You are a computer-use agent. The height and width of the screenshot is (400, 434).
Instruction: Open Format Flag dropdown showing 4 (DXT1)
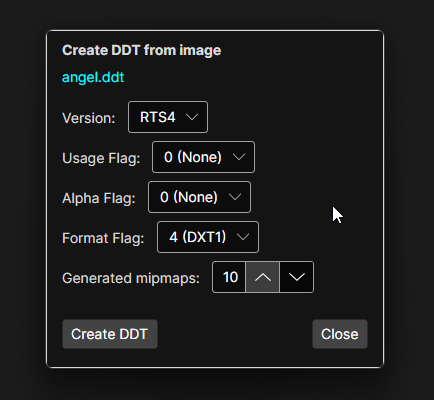tap(208, 237)
